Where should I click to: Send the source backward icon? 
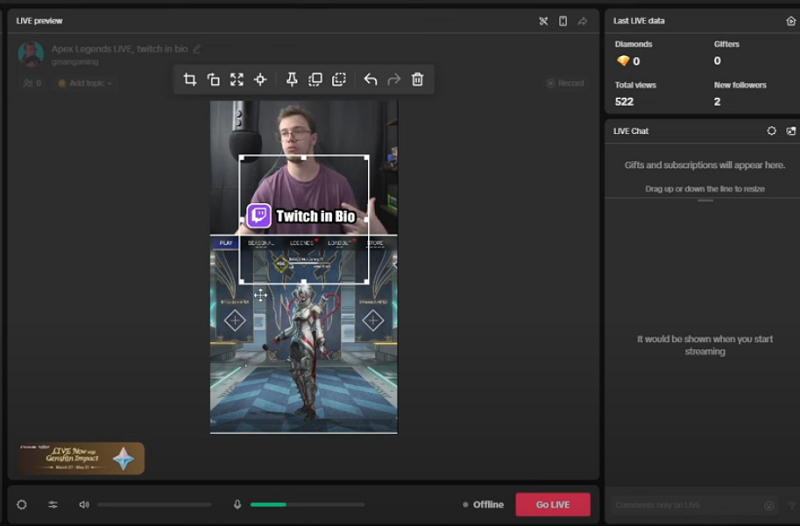pos(339,80)
